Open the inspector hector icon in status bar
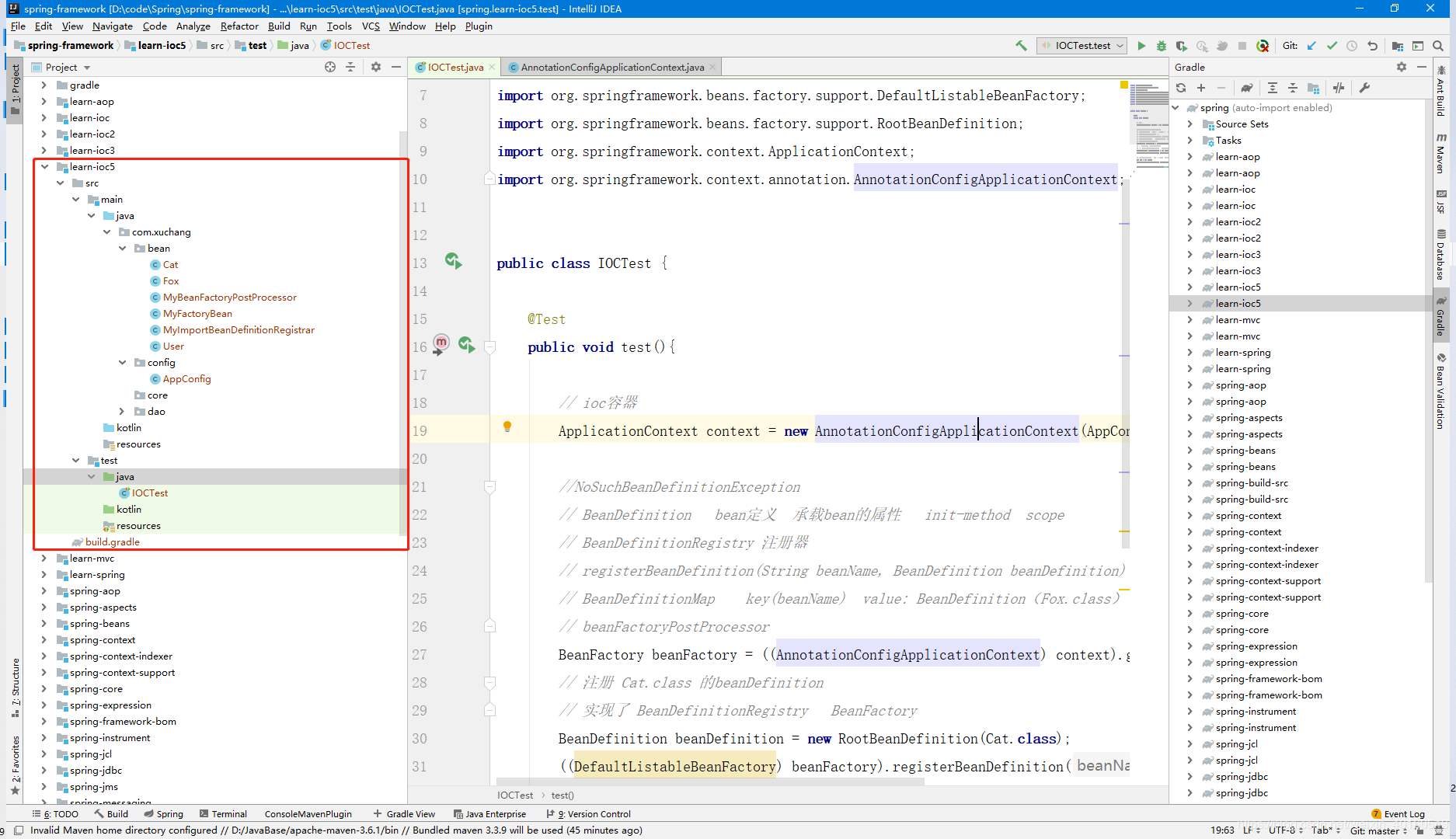 (1439, 830)
